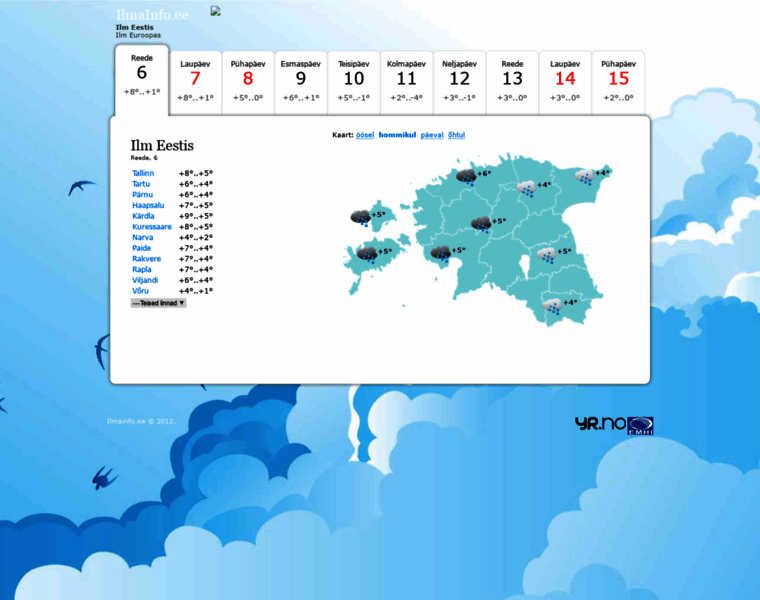Open the Ilm Euroopas menu link
Screen dimensions: 760x600
(x=138, y=35)
